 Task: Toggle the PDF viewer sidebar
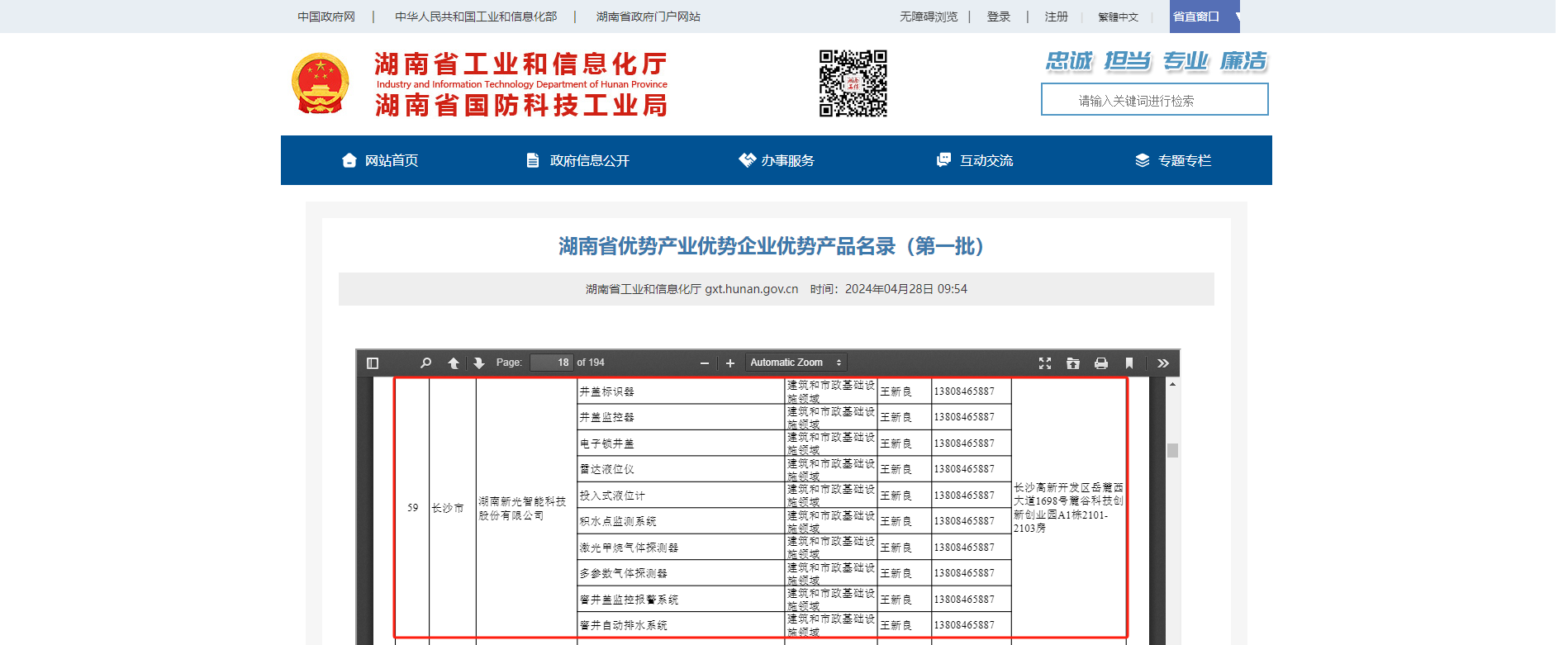tap(373, 363)
